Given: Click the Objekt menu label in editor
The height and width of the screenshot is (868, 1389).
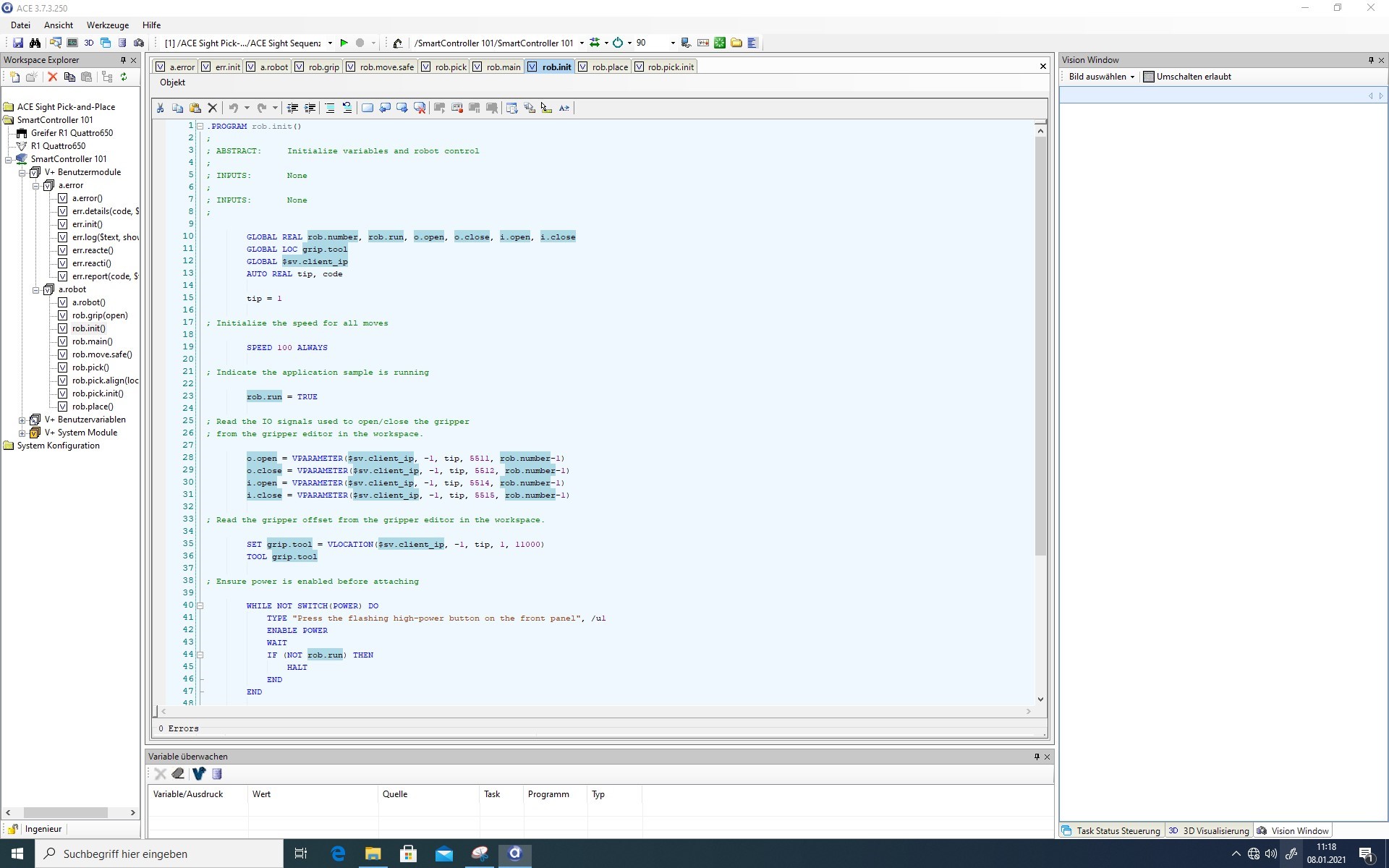Looking at the screenshot, I should click(x=172, y=82).
